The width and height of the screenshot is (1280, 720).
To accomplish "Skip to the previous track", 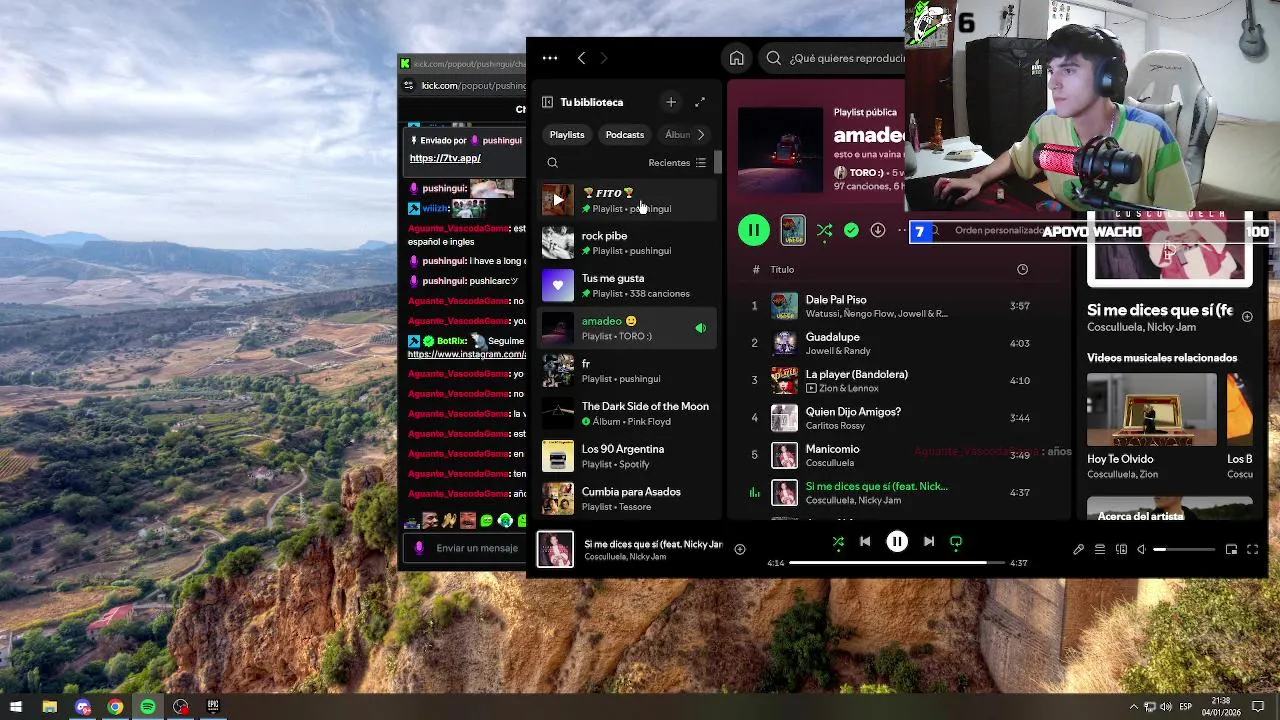I will click(865, 542).
